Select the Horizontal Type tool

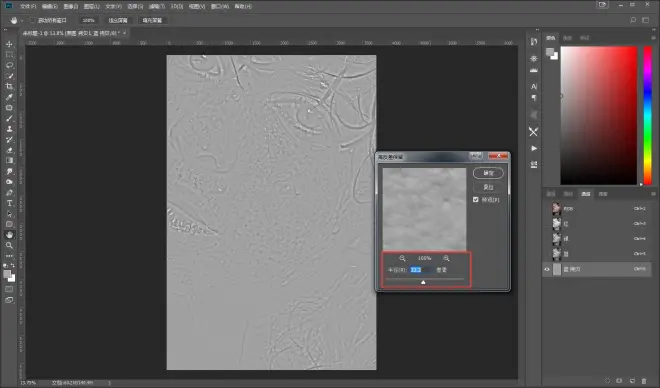[9, 203]
